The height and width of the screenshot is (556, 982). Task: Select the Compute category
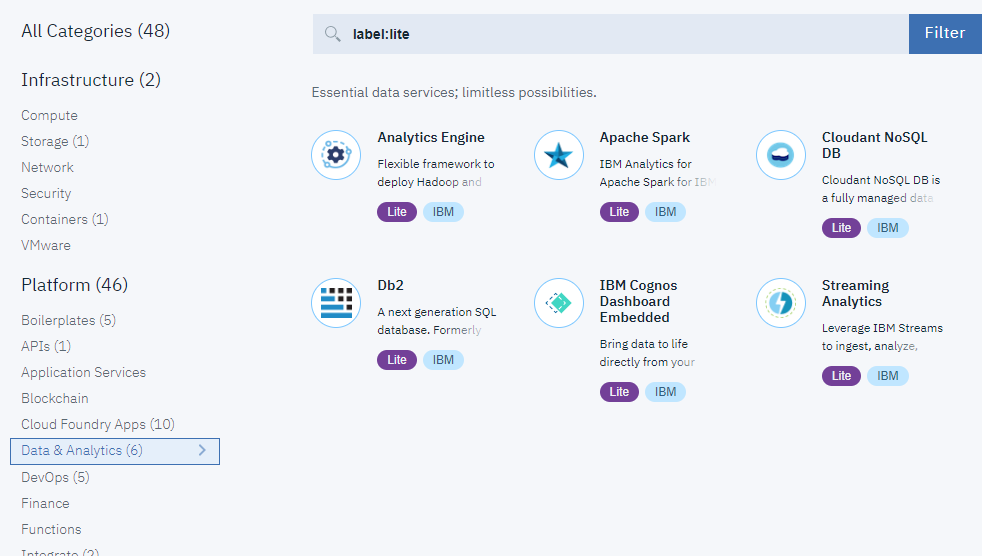49,115
